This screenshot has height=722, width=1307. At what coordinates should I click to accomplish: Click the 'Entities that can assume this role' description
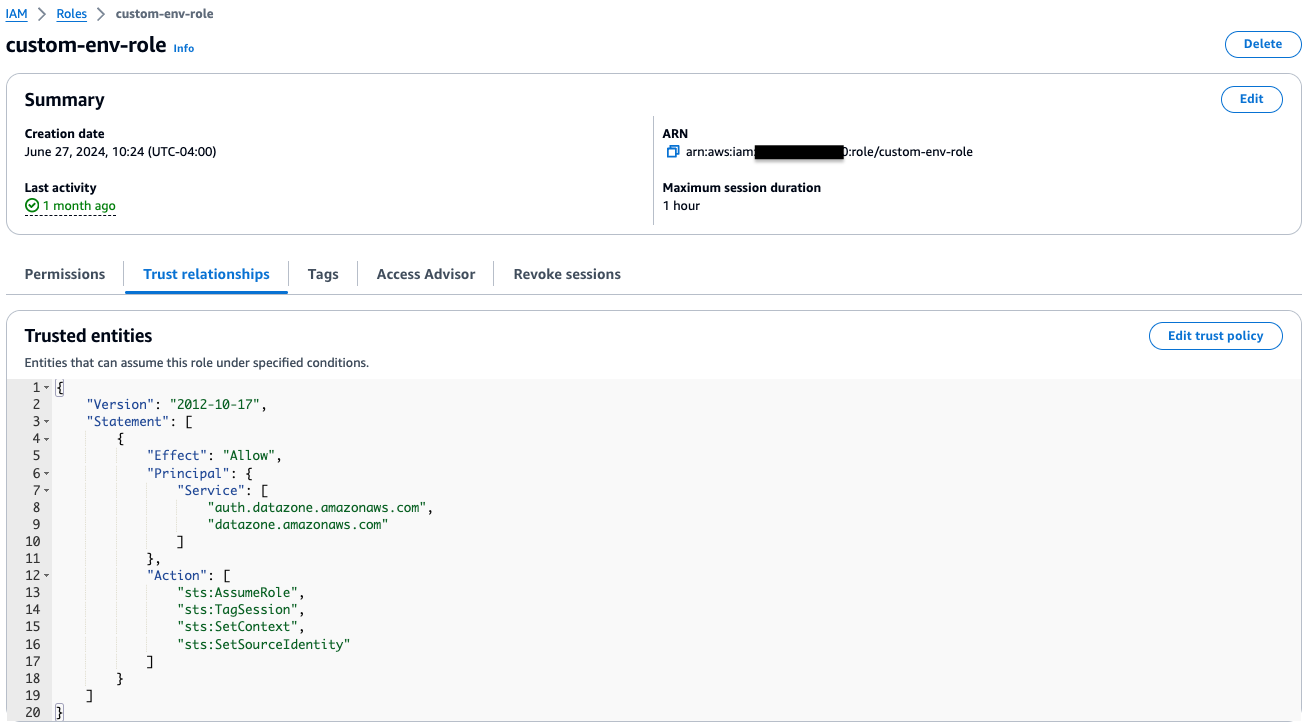point(197,362)
